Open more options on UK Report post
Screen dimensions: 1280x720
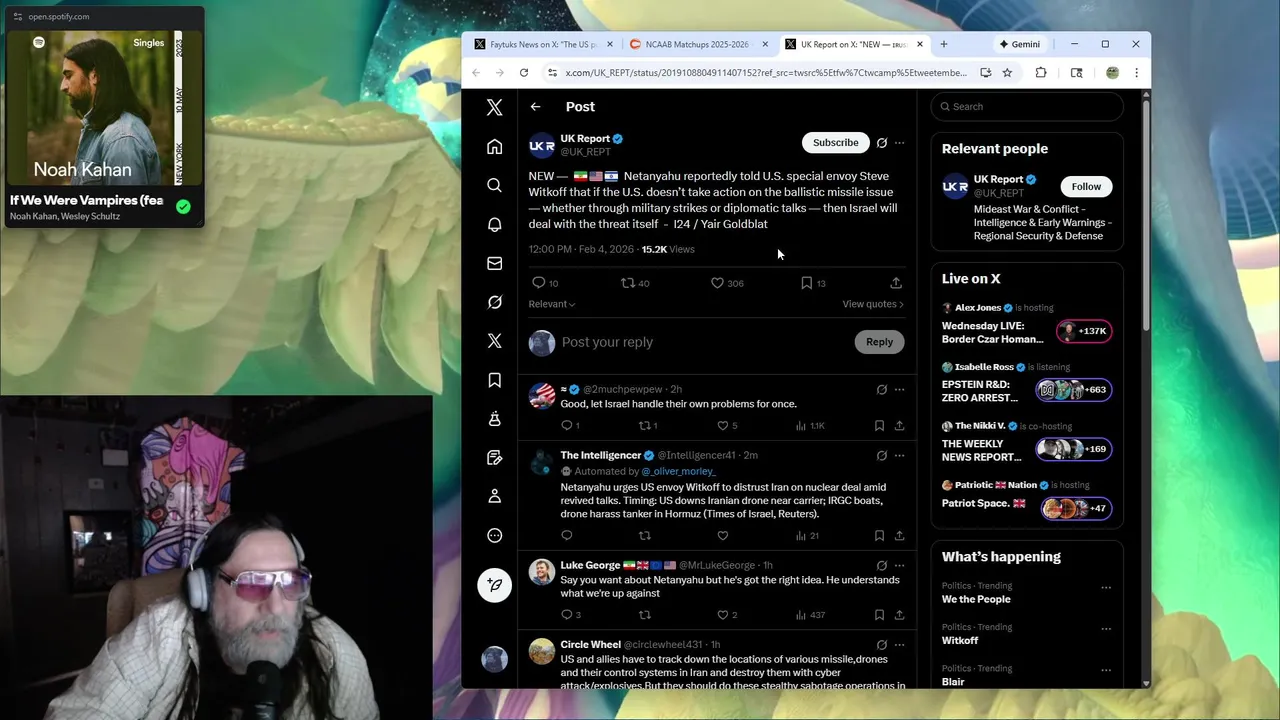899,143
